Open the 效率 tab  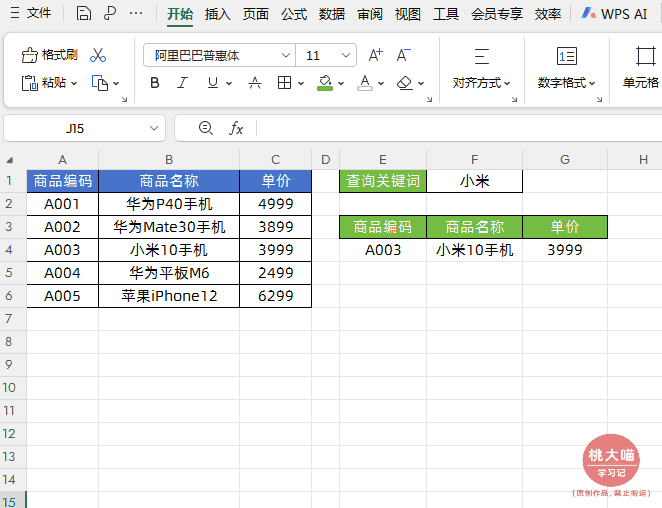[548, 14]
